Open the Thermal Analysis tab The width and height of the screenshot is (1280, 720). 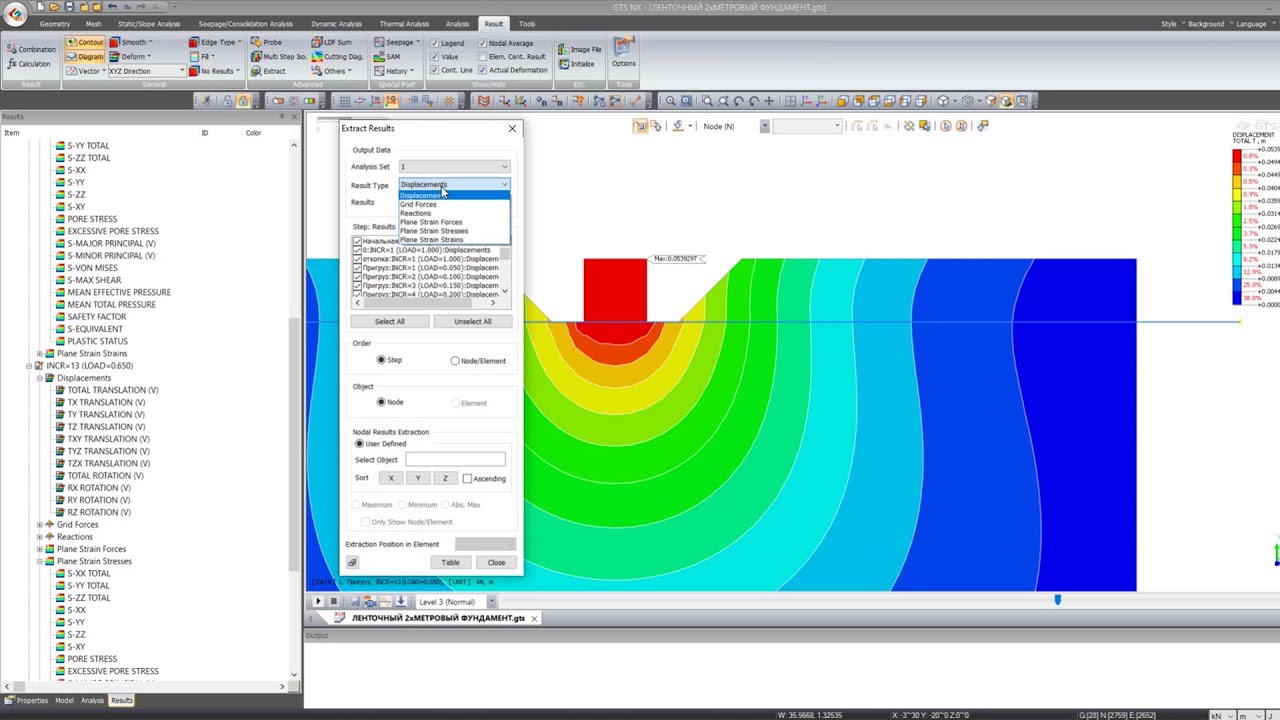[x=404, y=24]
